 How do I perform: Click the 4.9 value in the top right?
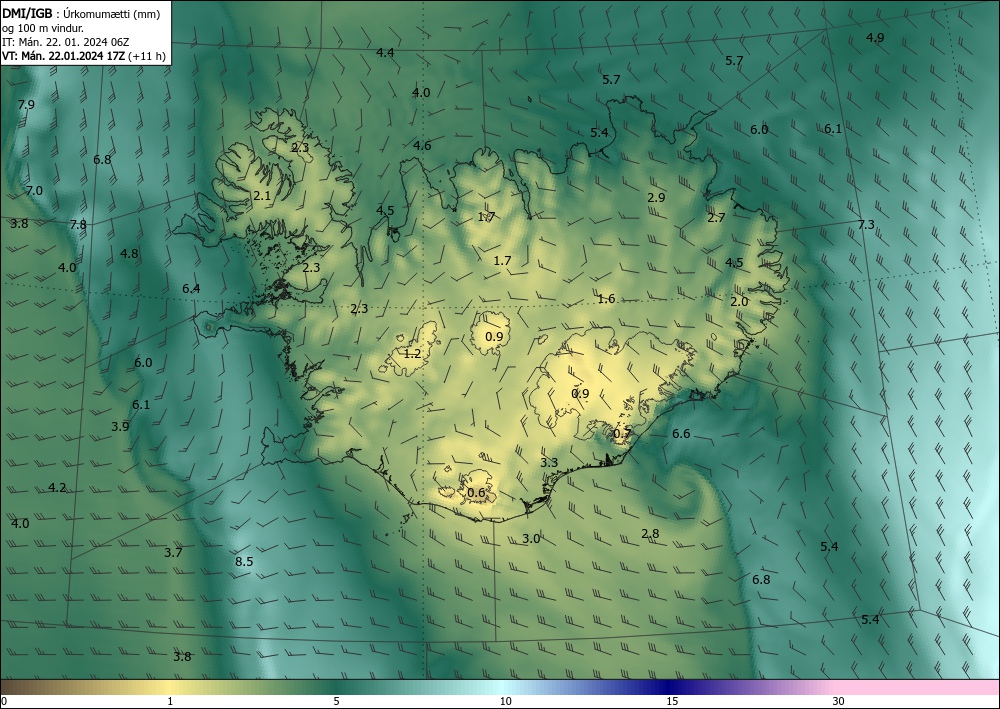click(875, 37)
